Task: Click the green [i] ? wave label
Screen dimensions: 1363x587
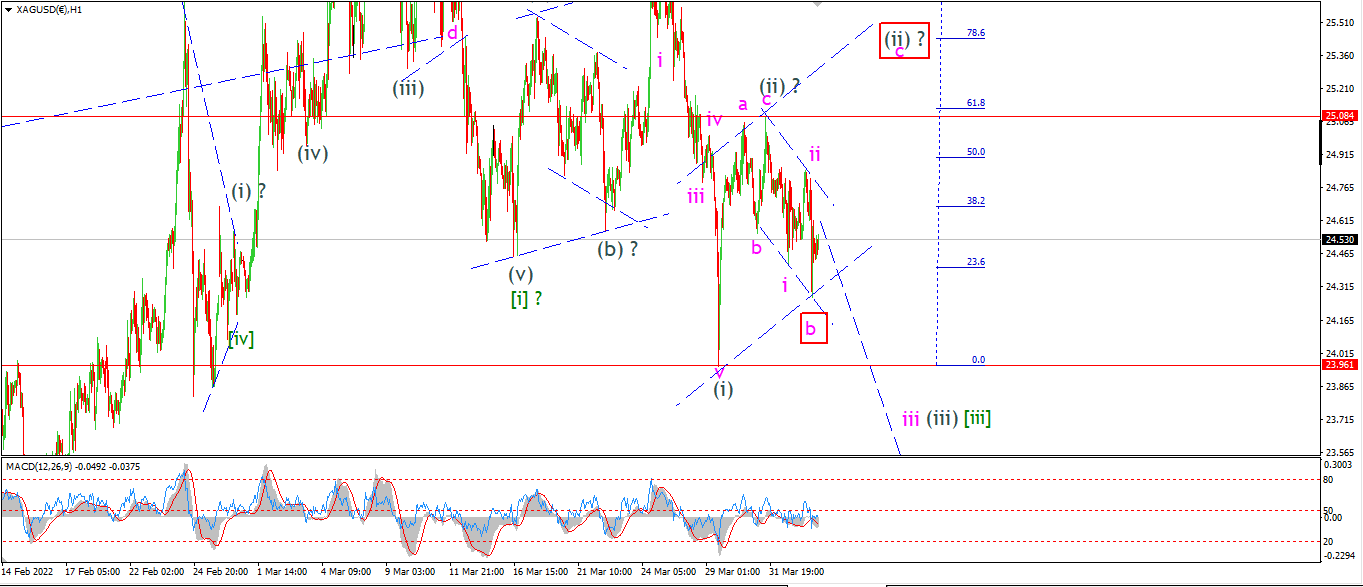Action: click(526, 298)
